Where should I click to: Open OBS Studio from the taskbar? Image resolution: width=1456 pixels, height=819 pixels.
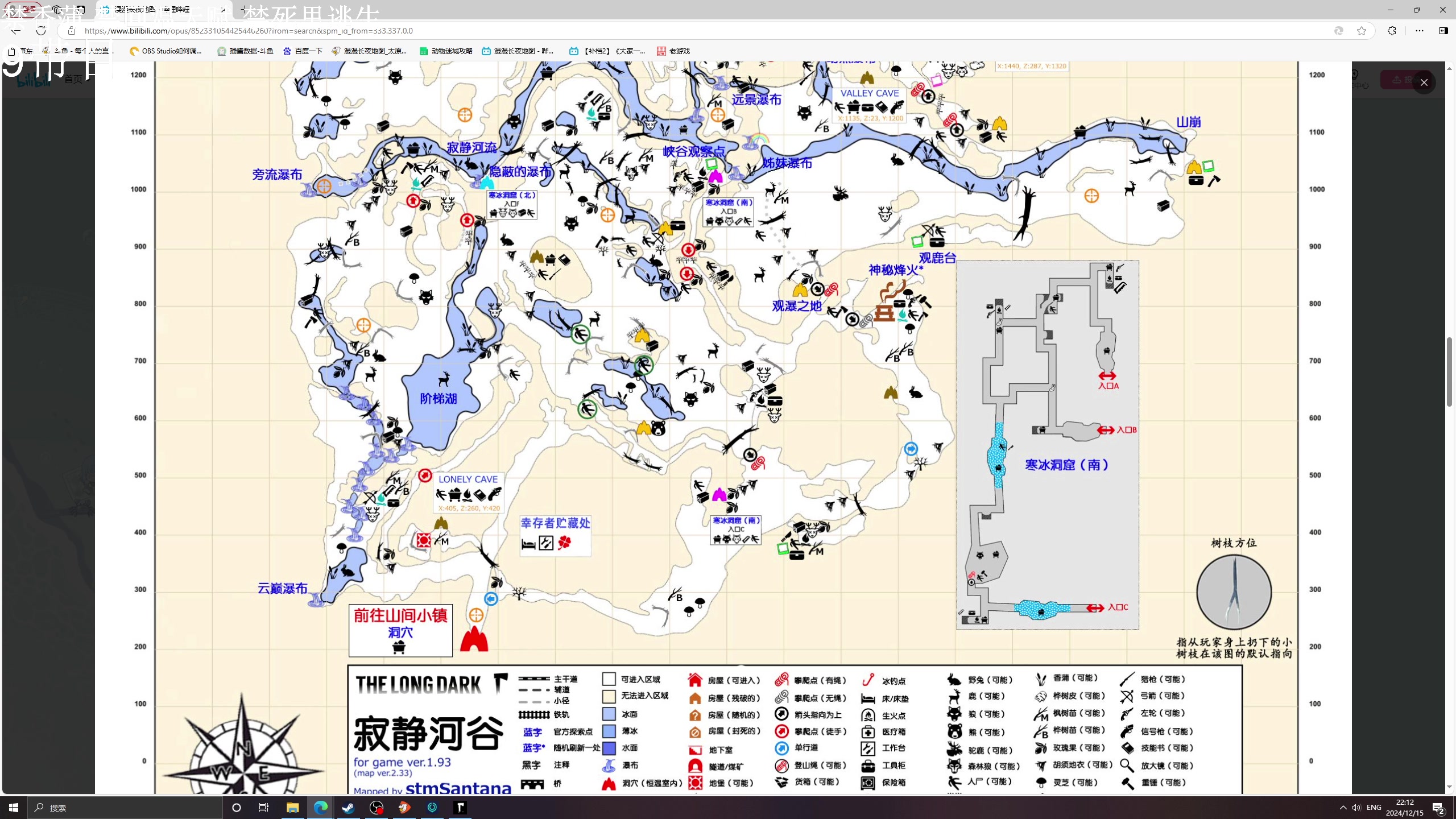[x=377, y=808]
